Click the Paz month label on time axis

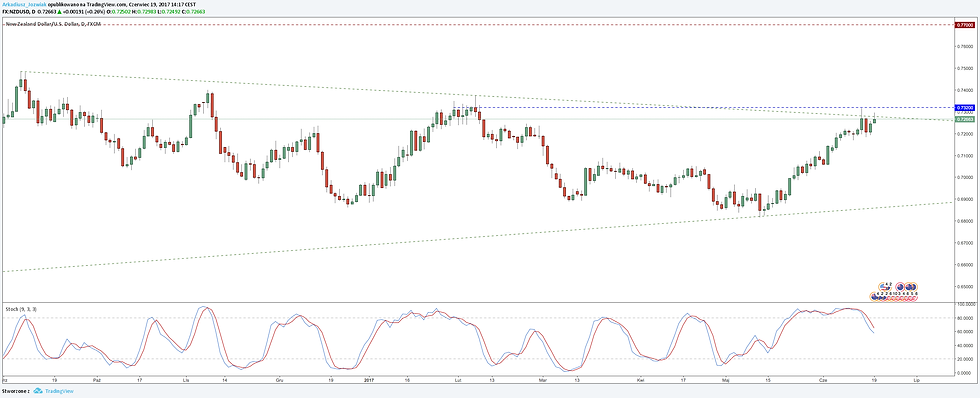tap(97, 381)
